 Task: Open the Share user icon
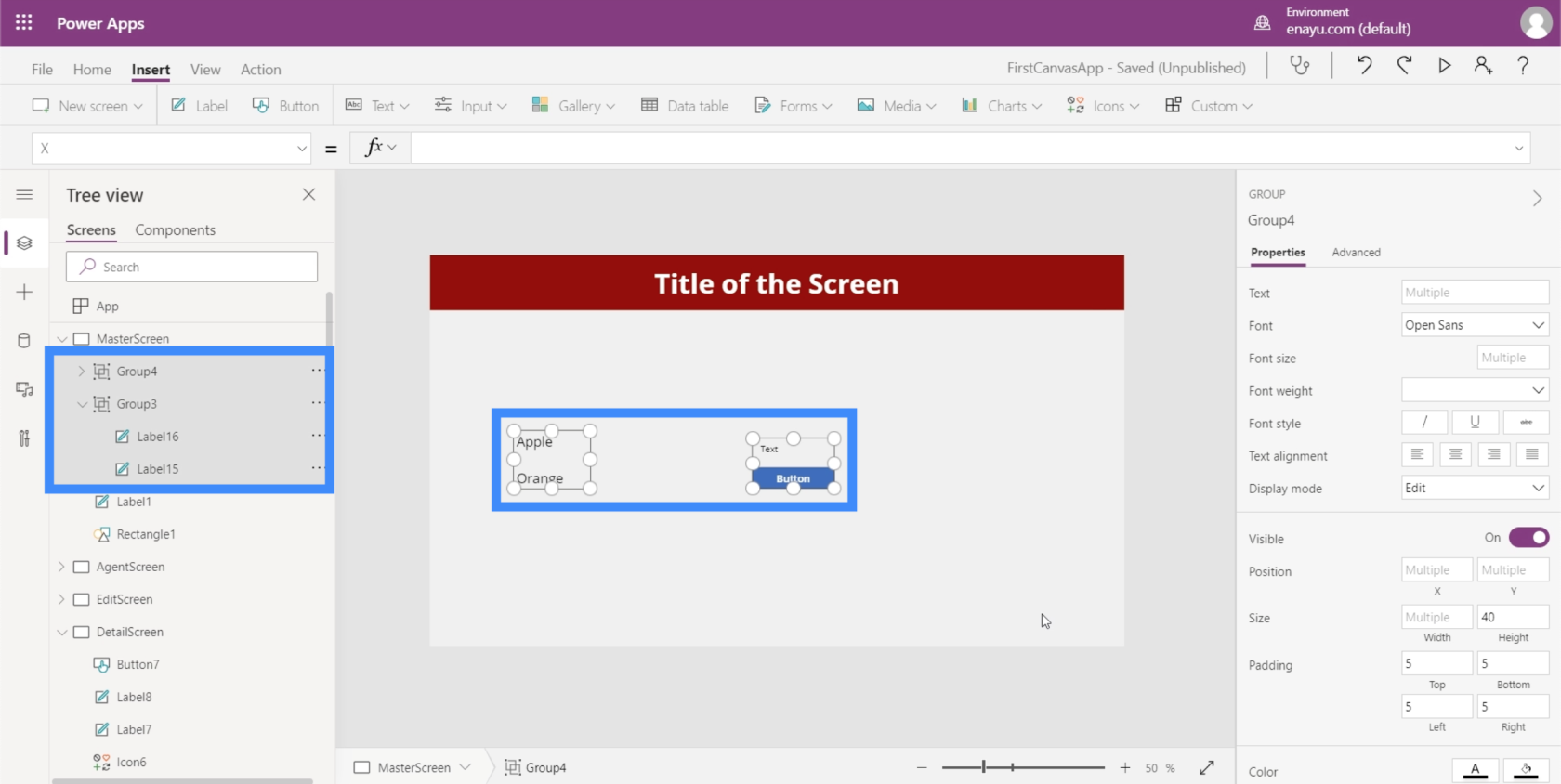point(1483,65)
